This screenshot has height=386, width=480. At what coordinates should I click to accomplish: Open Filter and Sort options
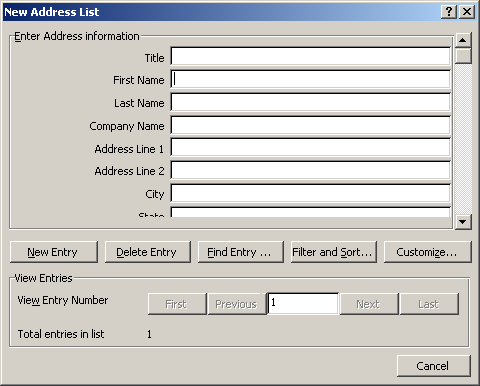(333, 252)
